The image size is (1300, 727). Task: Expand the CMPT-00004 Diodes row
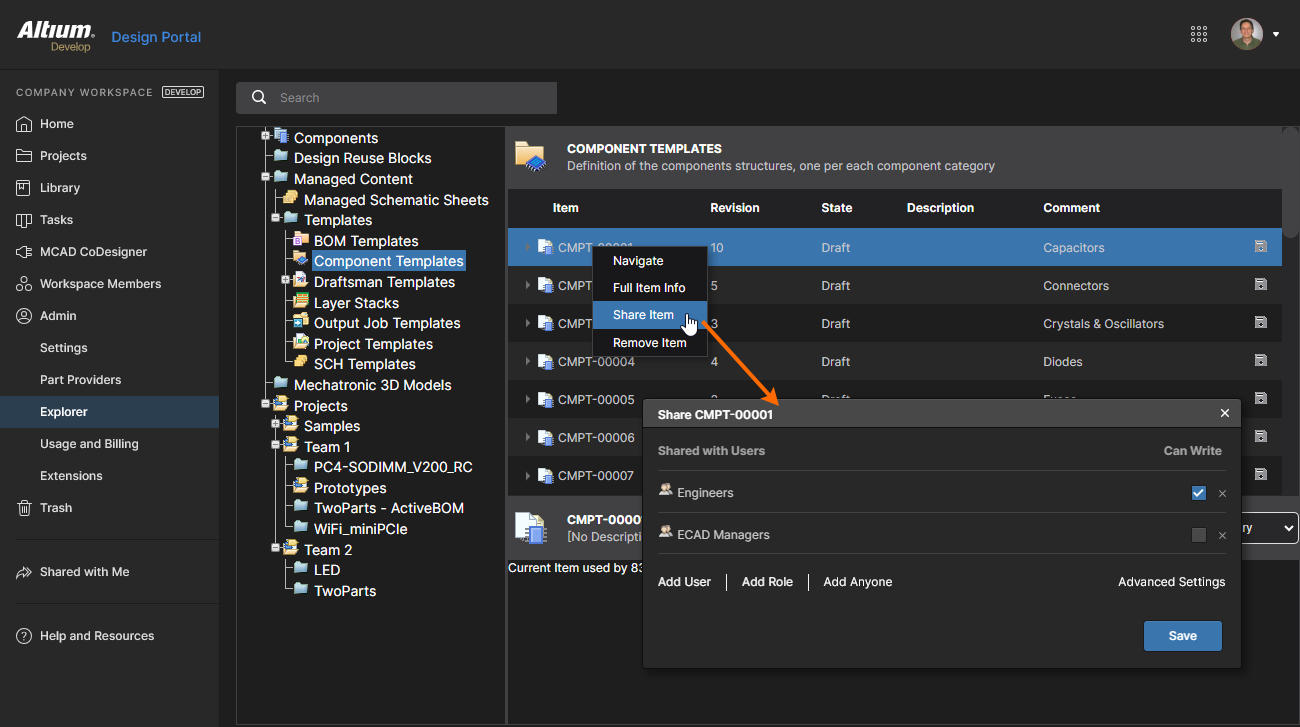[527, 362]
